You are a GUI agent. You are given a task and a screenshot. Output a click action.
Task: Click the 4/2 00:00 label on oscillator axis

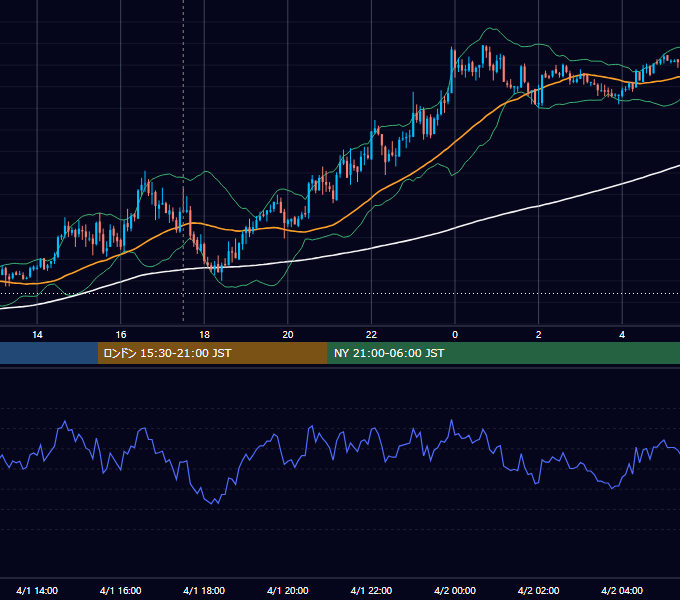point(455,590)
